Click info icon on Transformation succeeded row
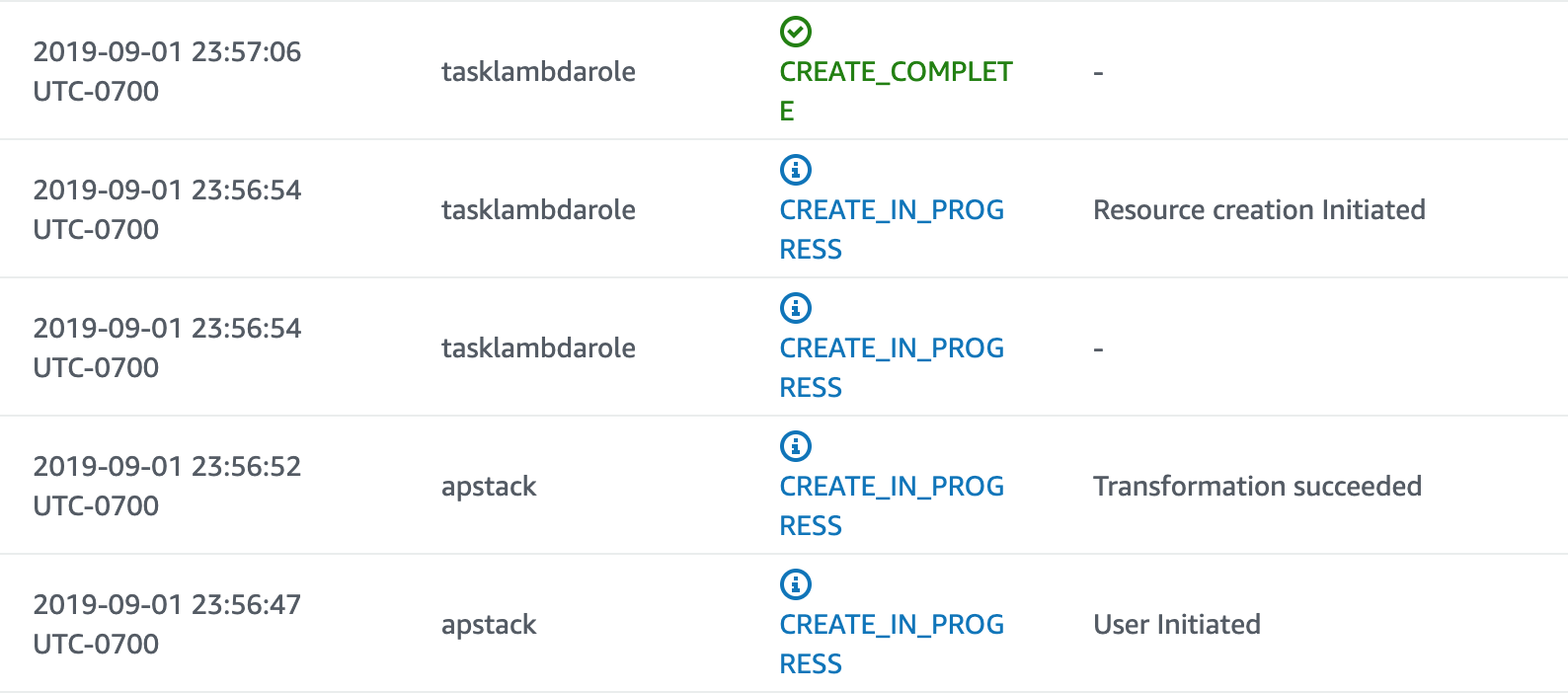 795,446
